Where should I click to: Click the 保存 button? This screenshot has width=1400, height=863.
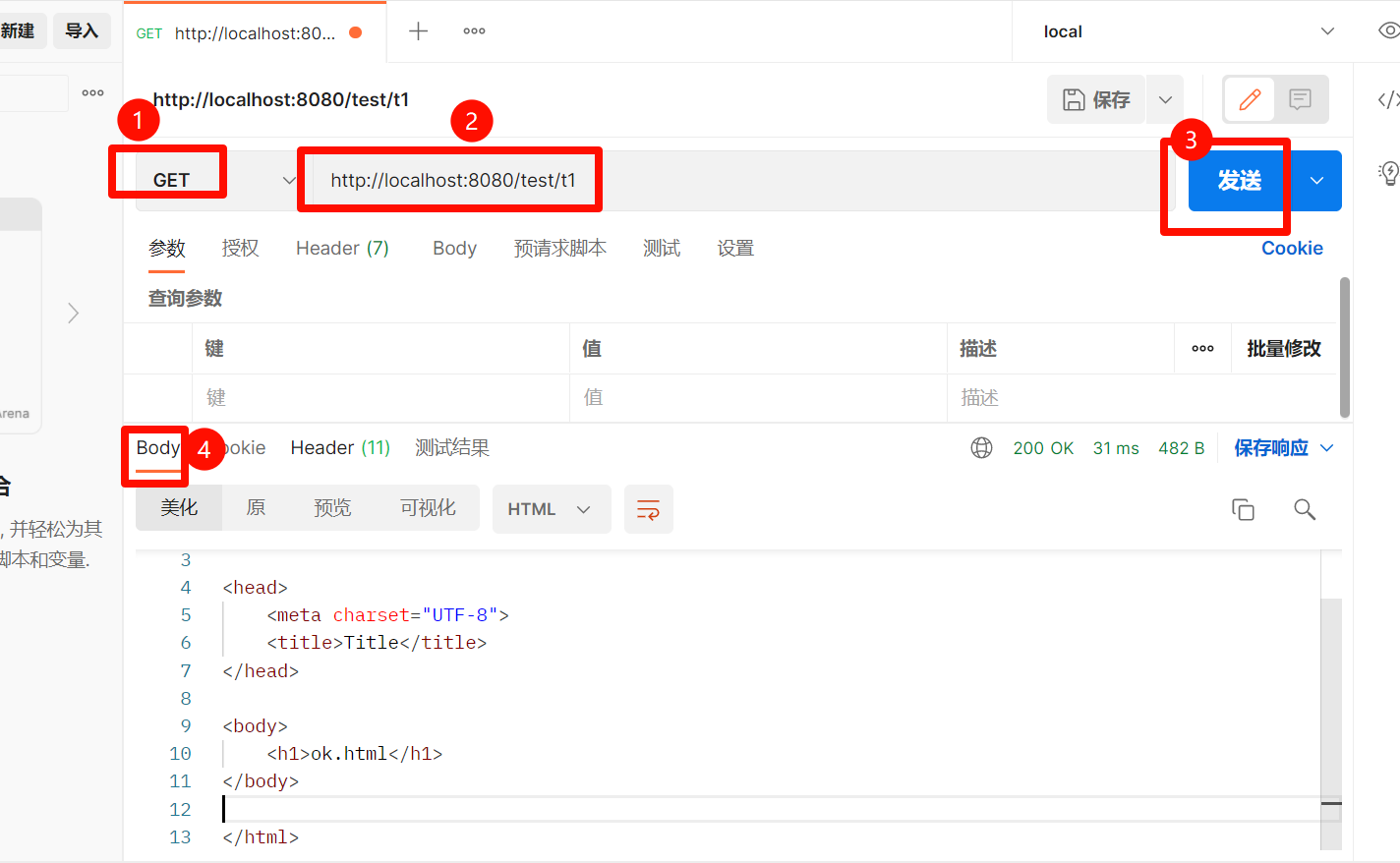pyautogui.click(x=1096, y=99)
